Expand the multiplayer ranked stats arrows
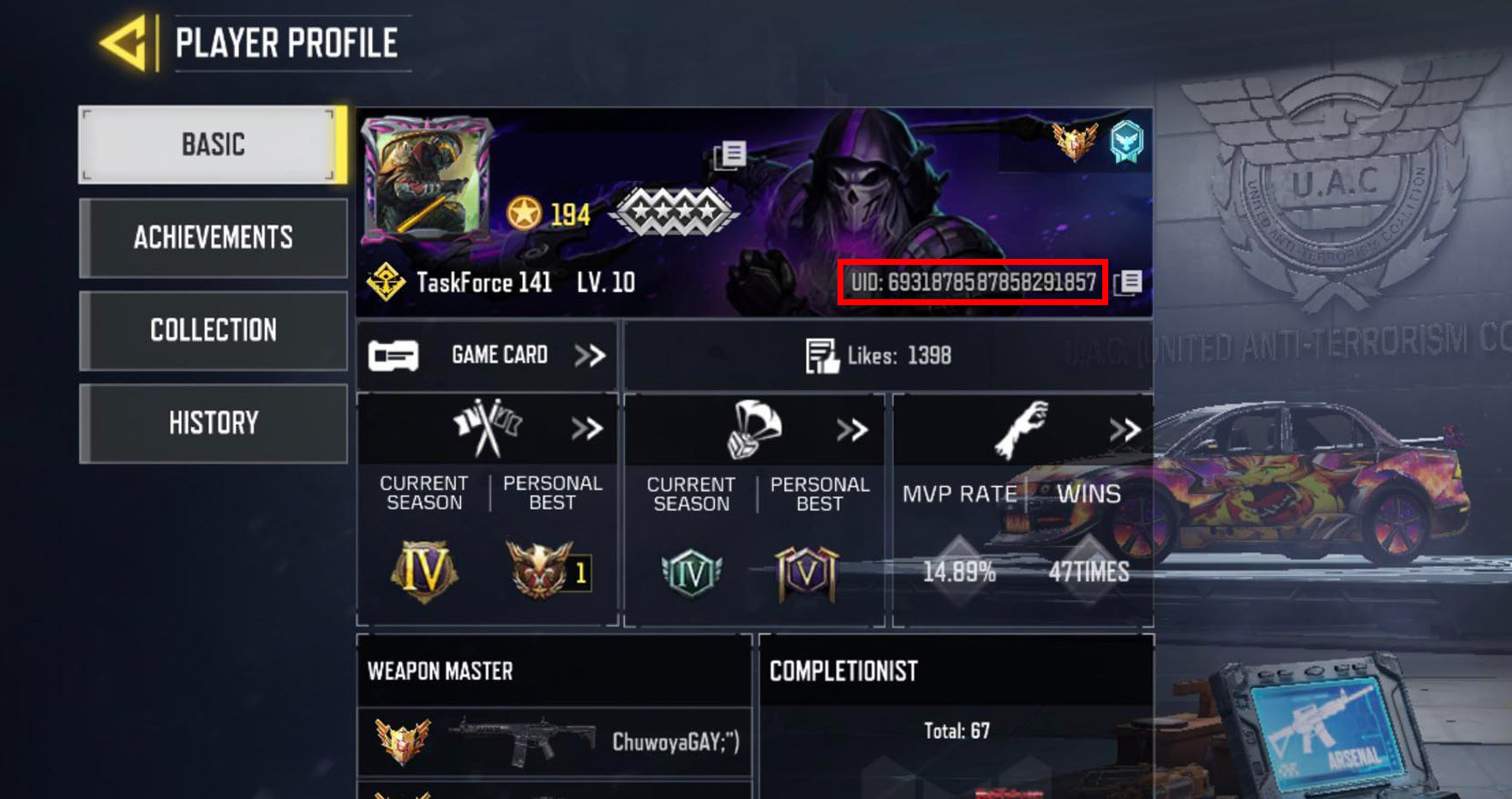1512x799 pixels. pos(587,428)
